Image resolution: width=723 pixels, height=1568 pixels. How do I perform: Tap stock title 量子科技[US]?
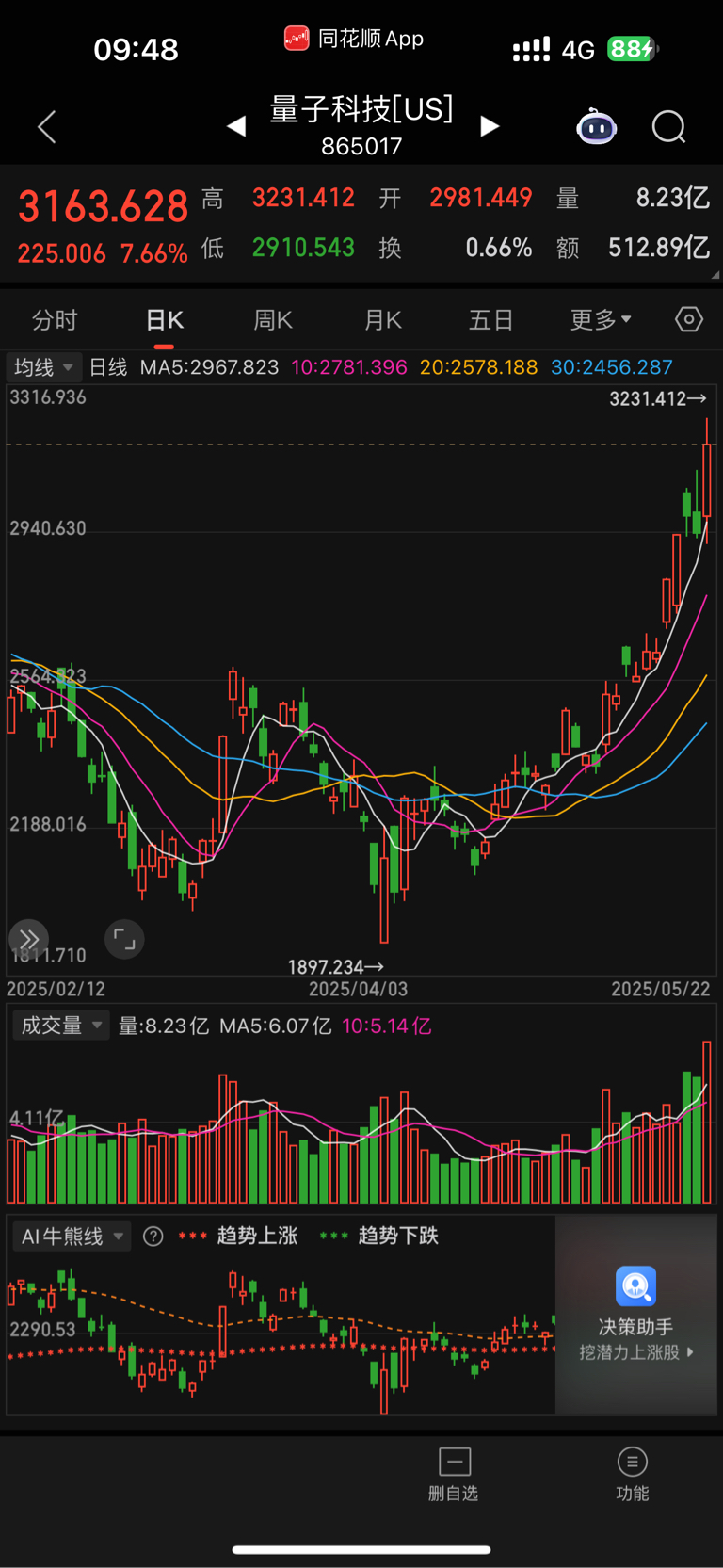(x=361, y=109)
